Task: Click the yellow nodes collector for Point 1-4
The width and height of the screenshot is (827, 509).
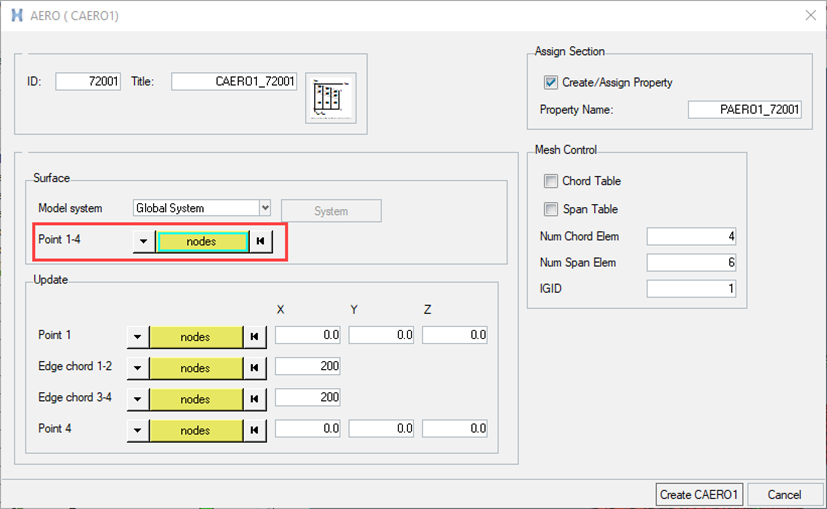Action: pos(201,241)
